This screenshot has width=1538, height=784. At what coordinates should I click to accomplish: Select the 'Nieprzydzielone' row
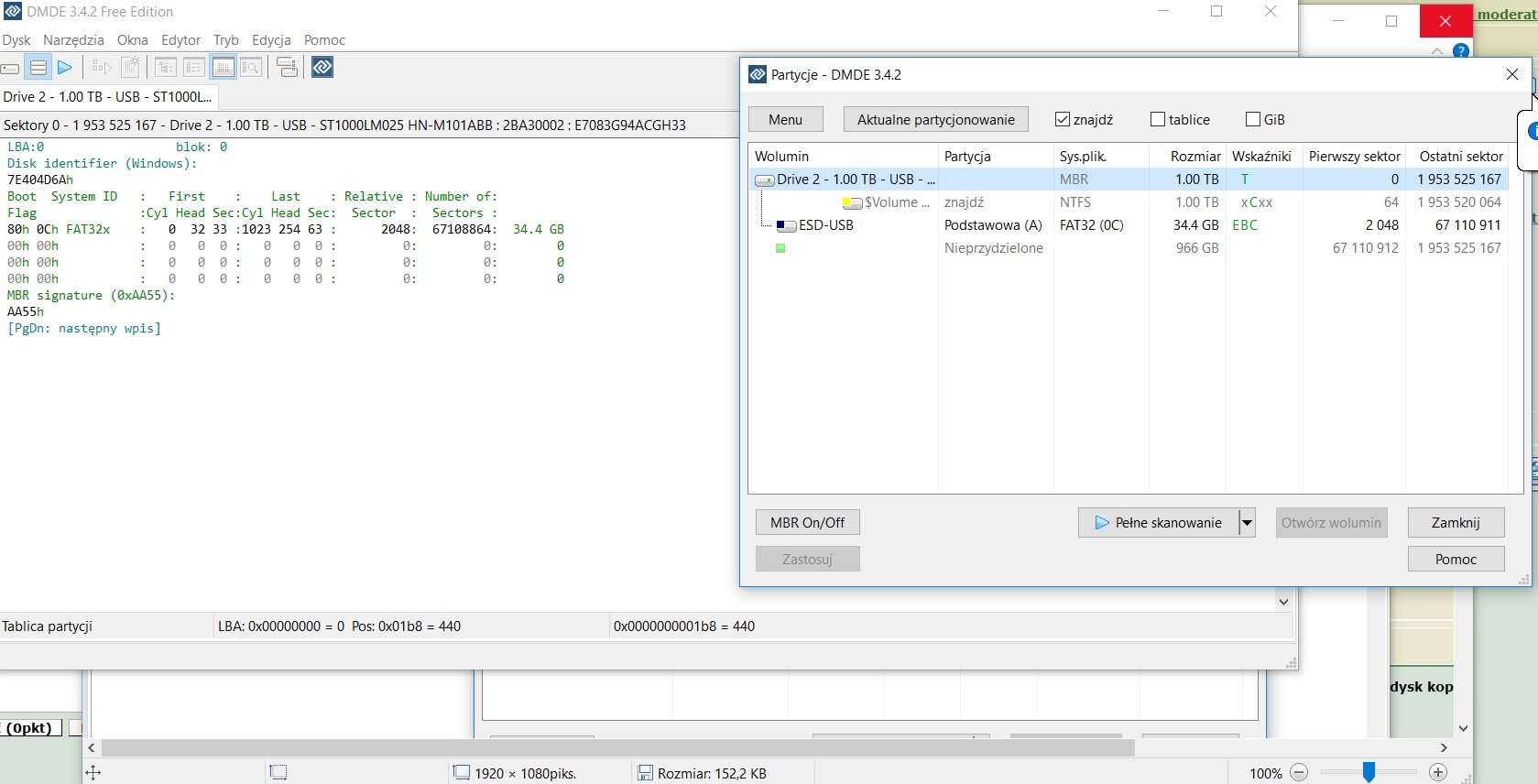click(1129, 248)
